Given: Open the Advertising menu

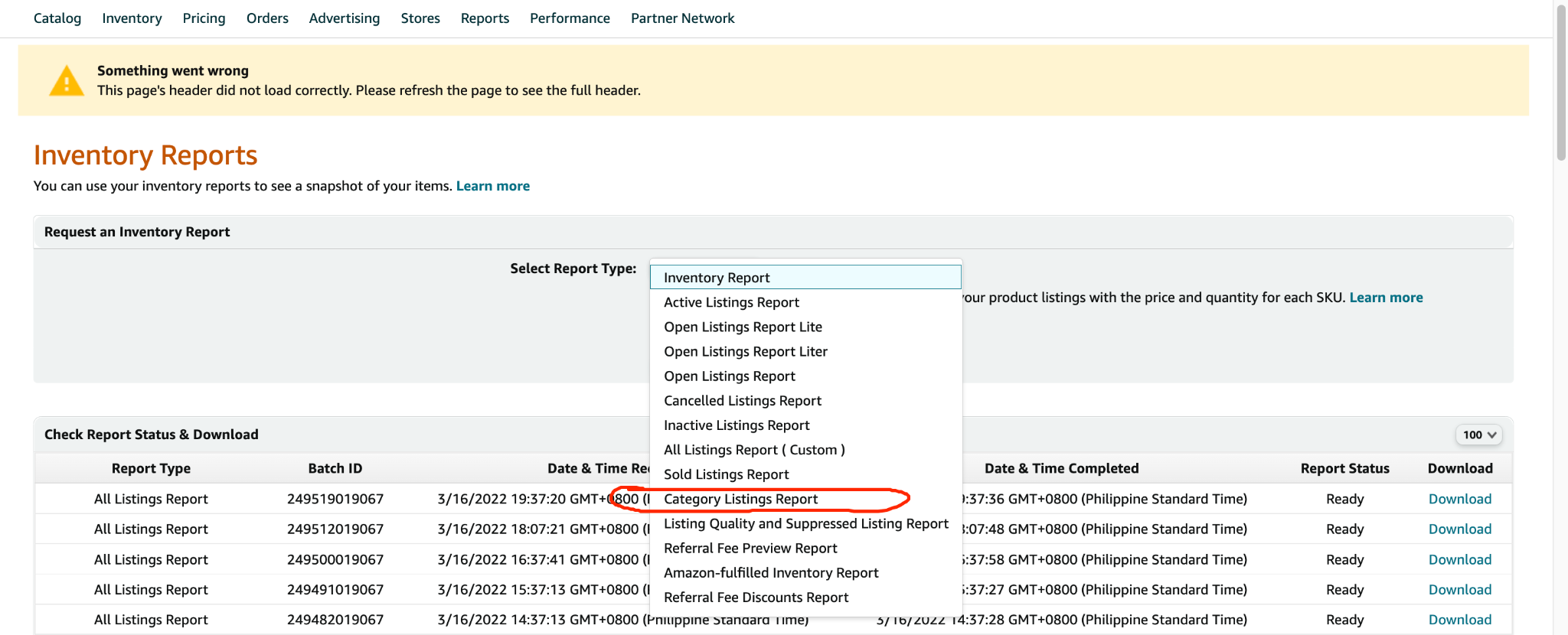Looking at the screenshot, I should point(344,18).
